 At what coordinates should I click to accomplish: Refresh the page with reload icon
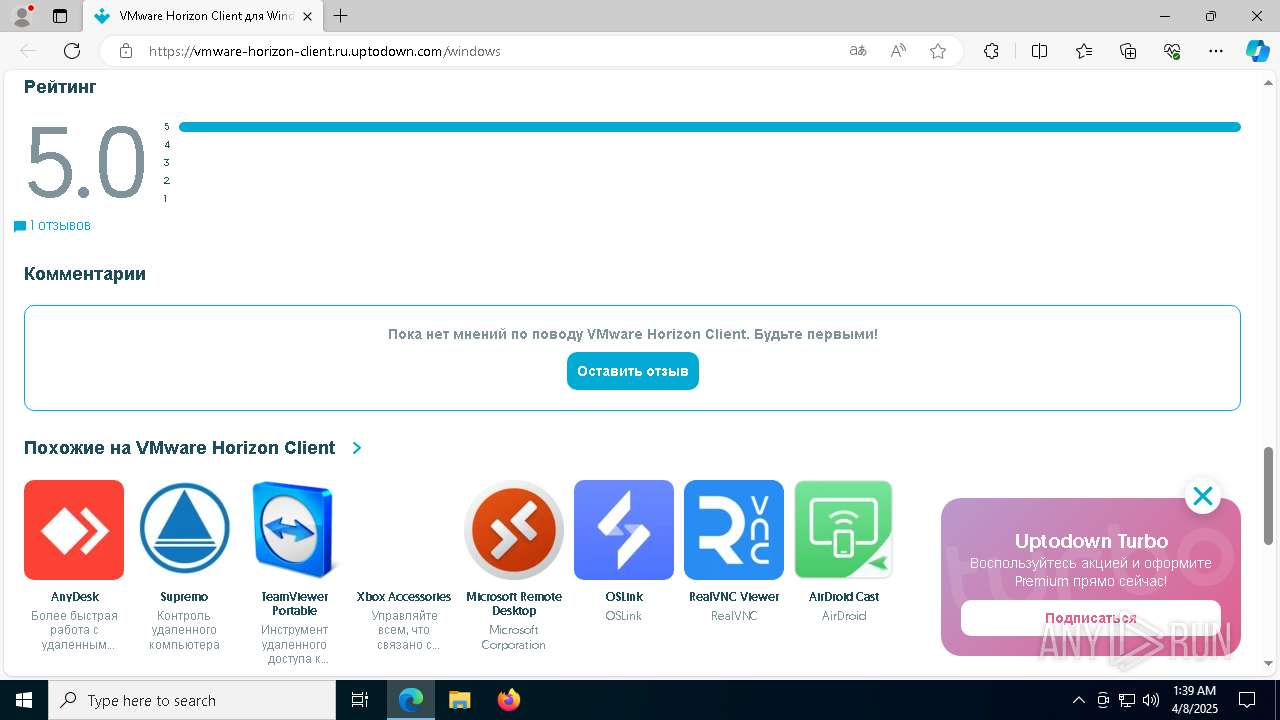tap(72, 51)
